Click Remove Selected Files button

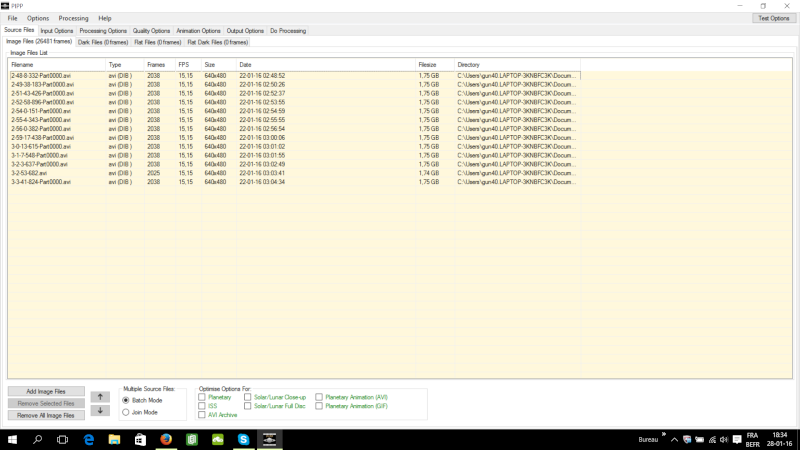click(46, 404)
